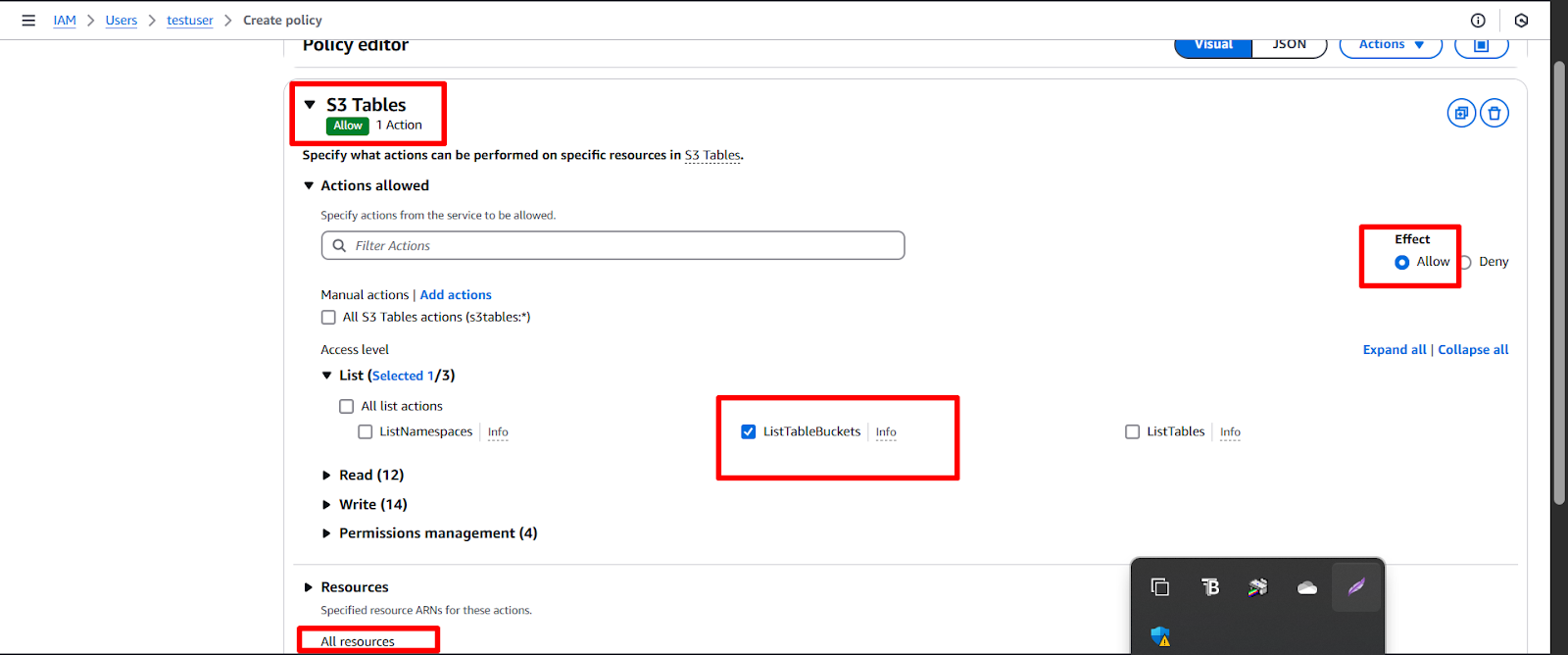1568x655 pixels.
Task: Check the ListNamespaces checkbox
Action: click(x=366, y=431)
